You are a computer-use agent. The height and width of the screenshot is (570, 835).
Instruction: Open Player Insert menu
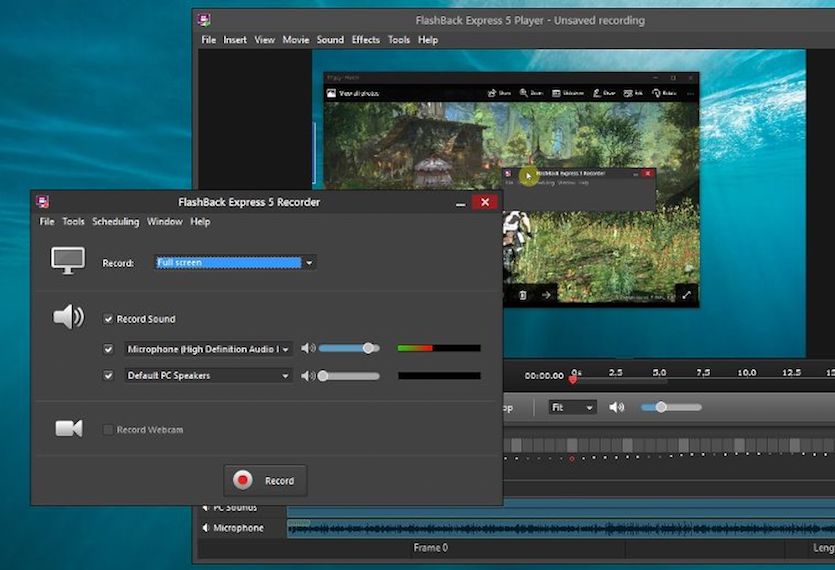click(235, 40)
